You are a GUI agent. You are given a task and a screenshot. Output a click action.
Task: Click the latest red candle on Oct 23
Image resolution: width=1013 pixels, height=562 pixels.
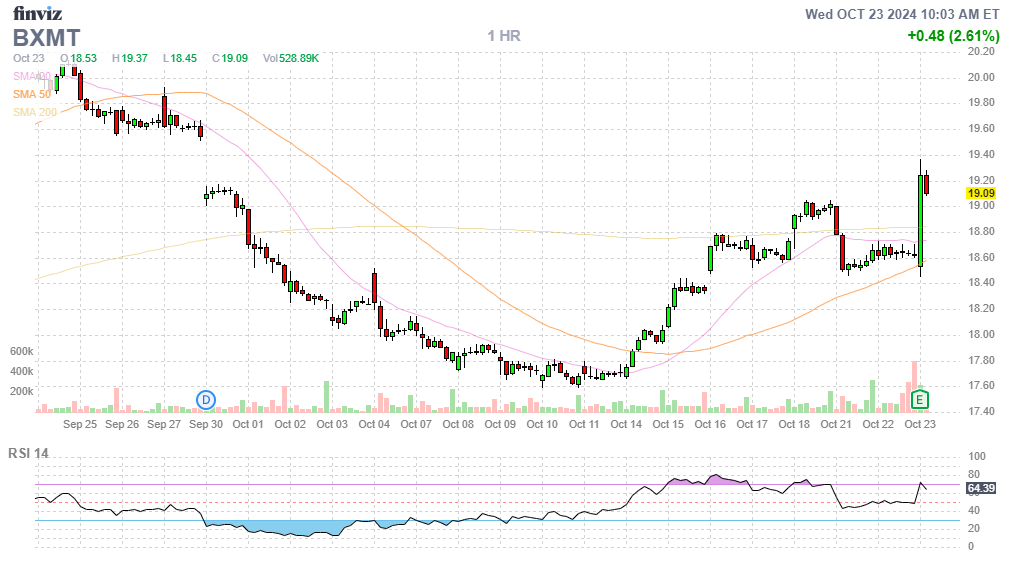[x=927, y=184]
